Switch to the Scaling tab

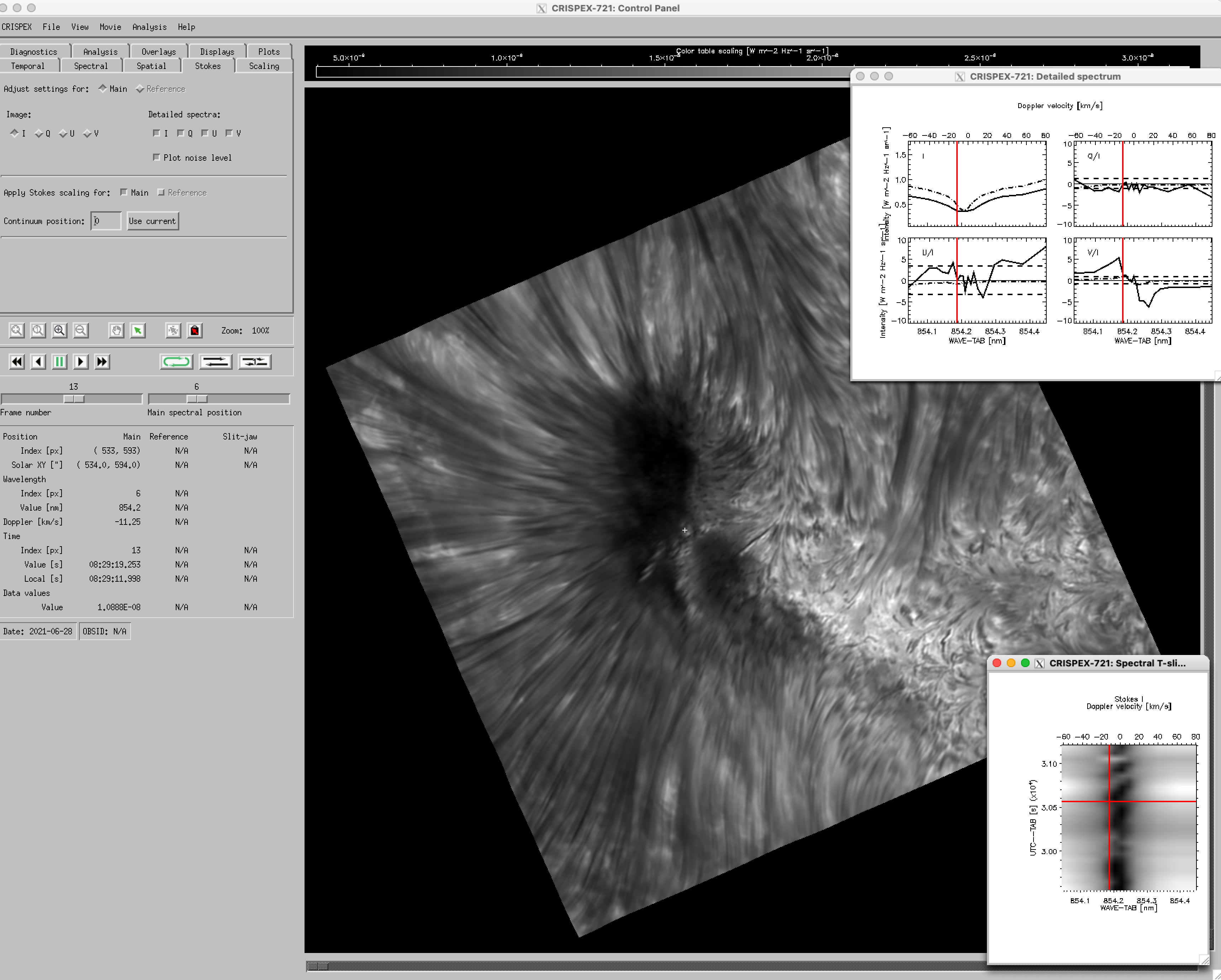coord(264,66)
